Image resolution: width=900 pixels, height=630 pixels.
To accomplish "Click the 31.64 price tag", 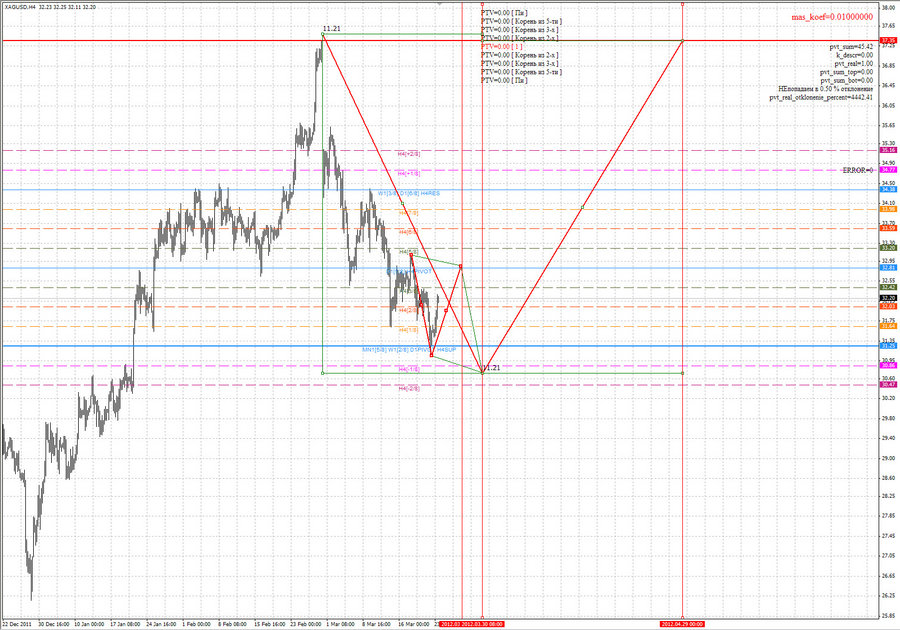I will pos(889,326).
